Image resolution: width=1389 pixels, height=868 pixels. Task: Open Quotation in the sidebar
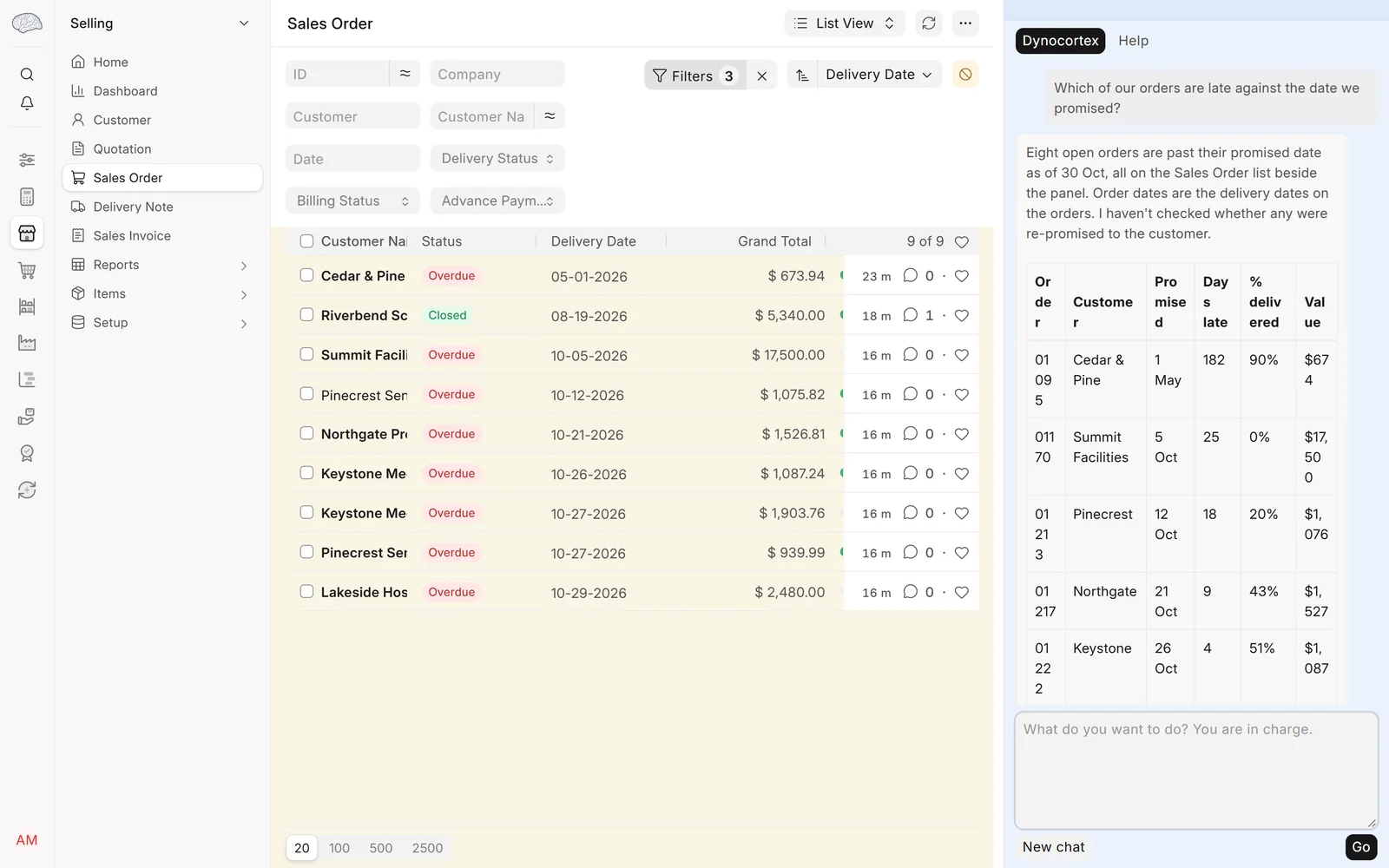pyautogui.click(x=162, y=149)
